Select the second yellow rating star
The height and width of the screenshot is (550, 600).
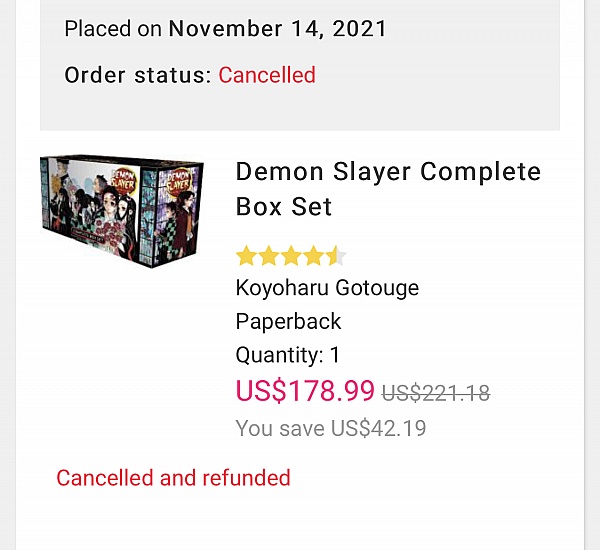(269, 256)
